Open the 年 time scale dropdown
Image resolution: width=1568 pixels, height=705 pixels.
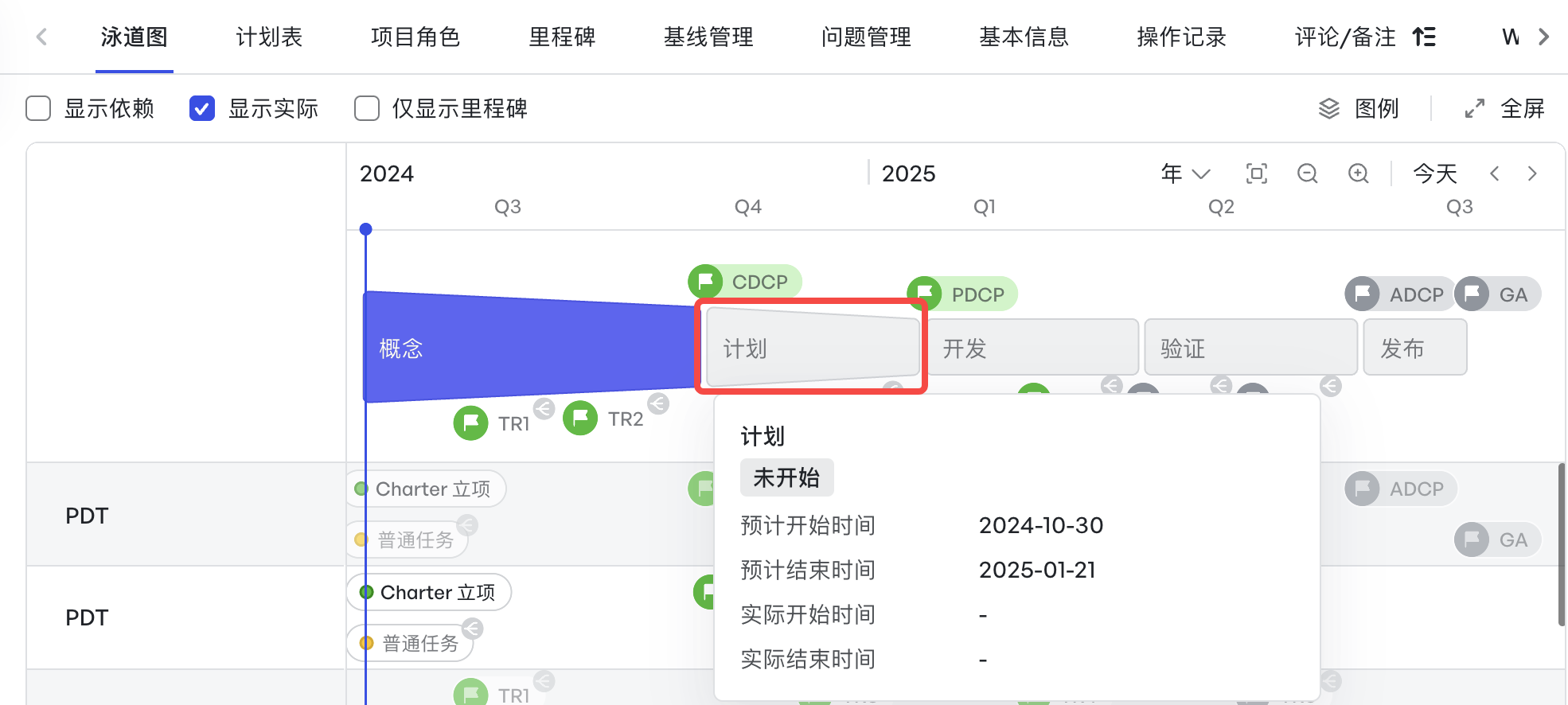pyautogui.click(x=1186, y=173)
